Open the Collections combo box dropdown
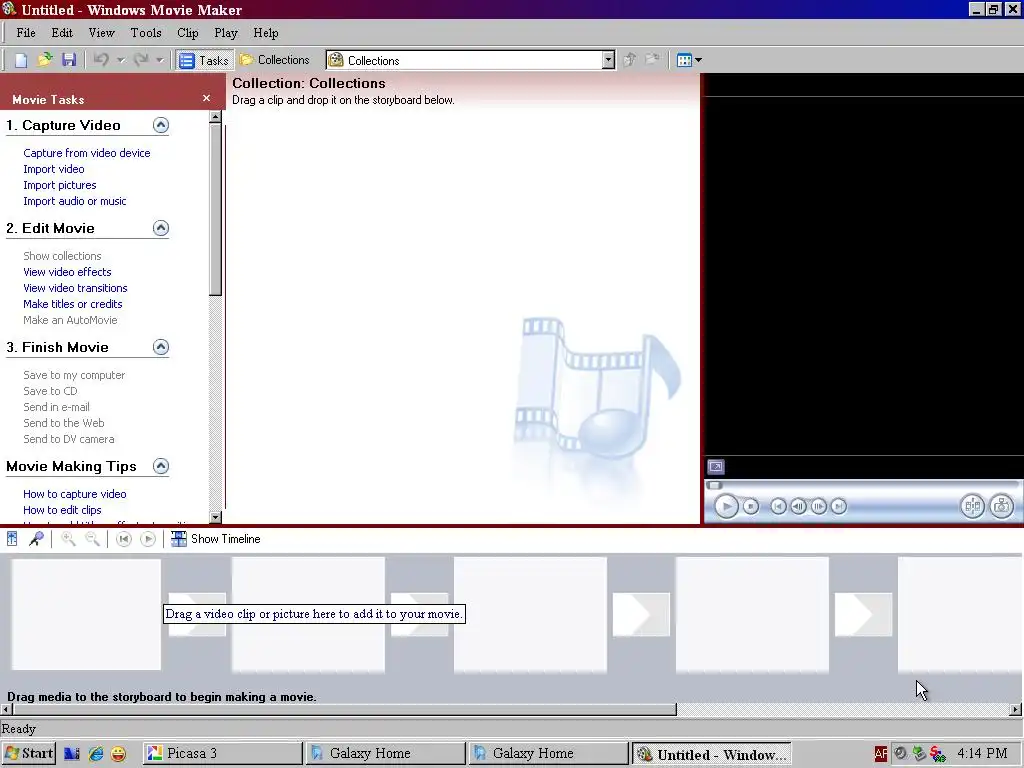The height and width of the screenshot is (768, 1024). 608,60
